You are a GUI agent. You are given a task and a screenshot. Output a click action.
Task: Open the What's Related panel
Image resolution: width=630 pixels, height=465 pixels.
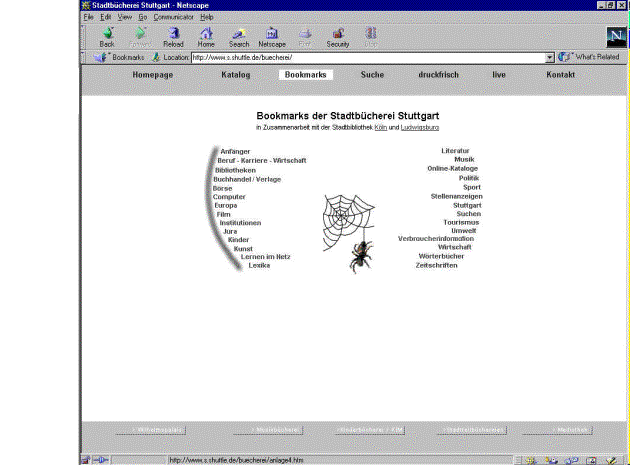pyautogui.click(x=591, y=57)
